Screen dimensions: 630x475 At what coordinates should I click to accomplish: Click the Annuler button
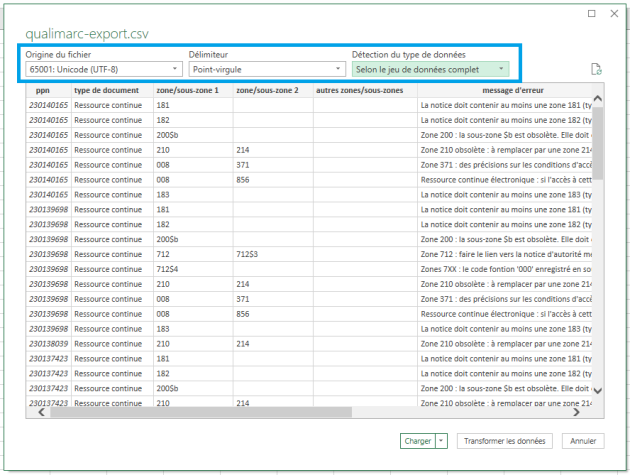click(583, 441)
